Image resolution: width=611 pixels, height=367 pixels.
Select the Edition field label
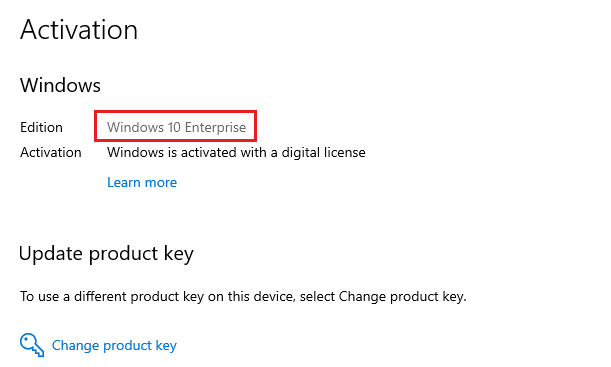click(41, 127)
